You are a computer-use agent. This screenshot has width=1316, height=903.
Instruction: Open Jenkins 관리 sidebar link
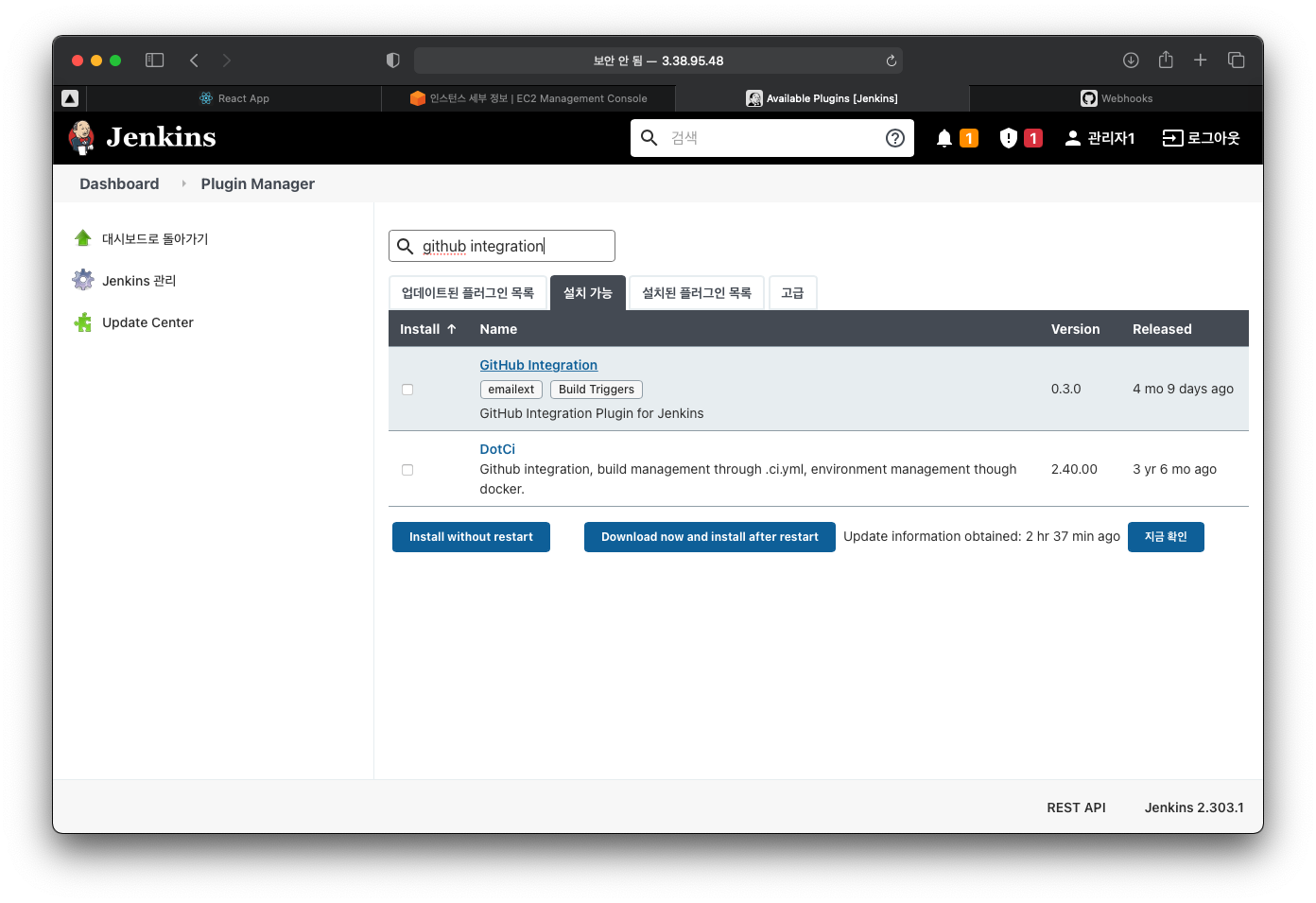(x=139, y=281)
